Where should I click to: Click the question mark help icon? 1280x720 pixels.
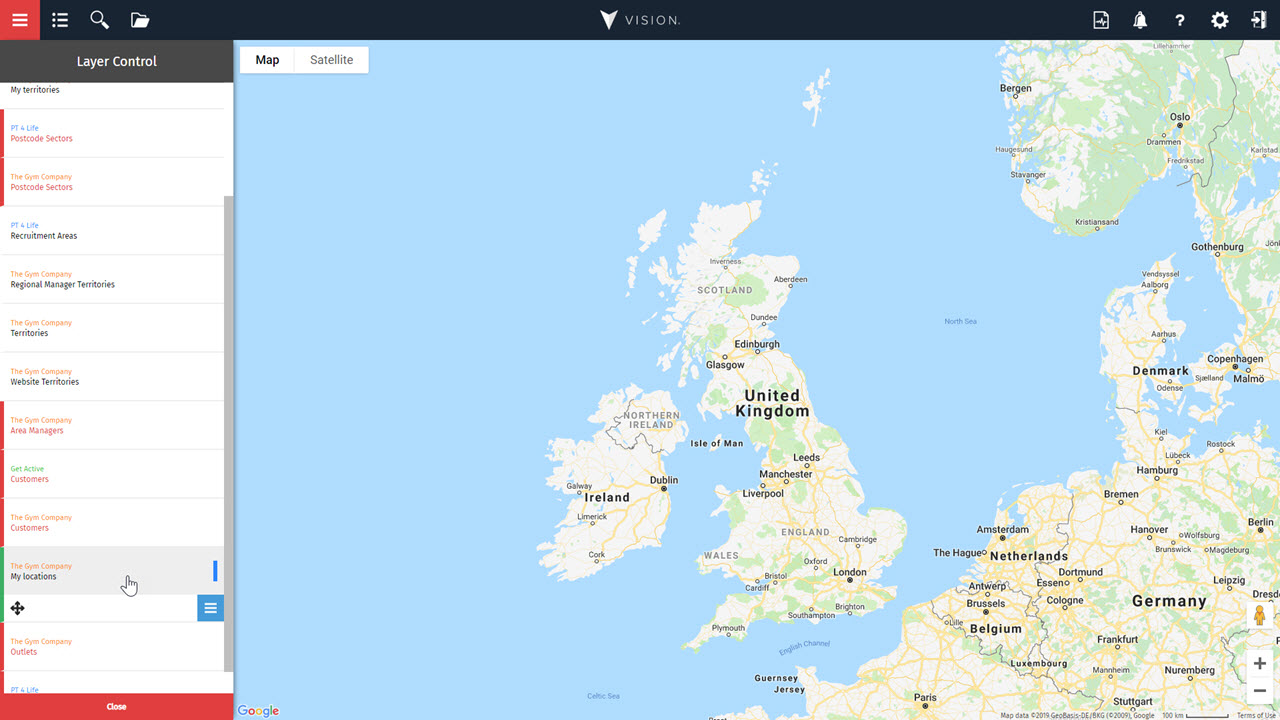[1180, 20]
